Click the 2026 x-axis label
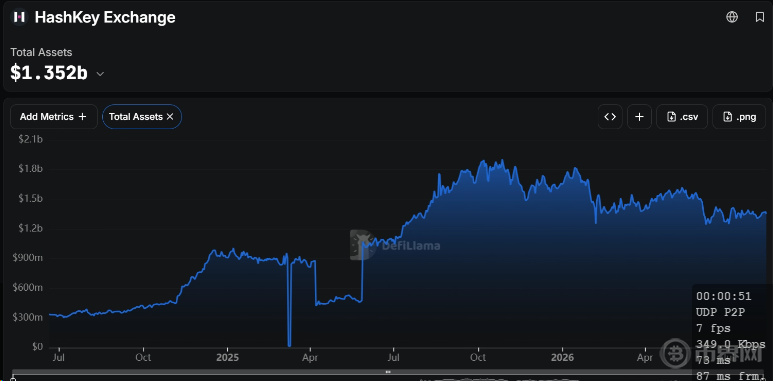773x381 pixels. (563, 357)
